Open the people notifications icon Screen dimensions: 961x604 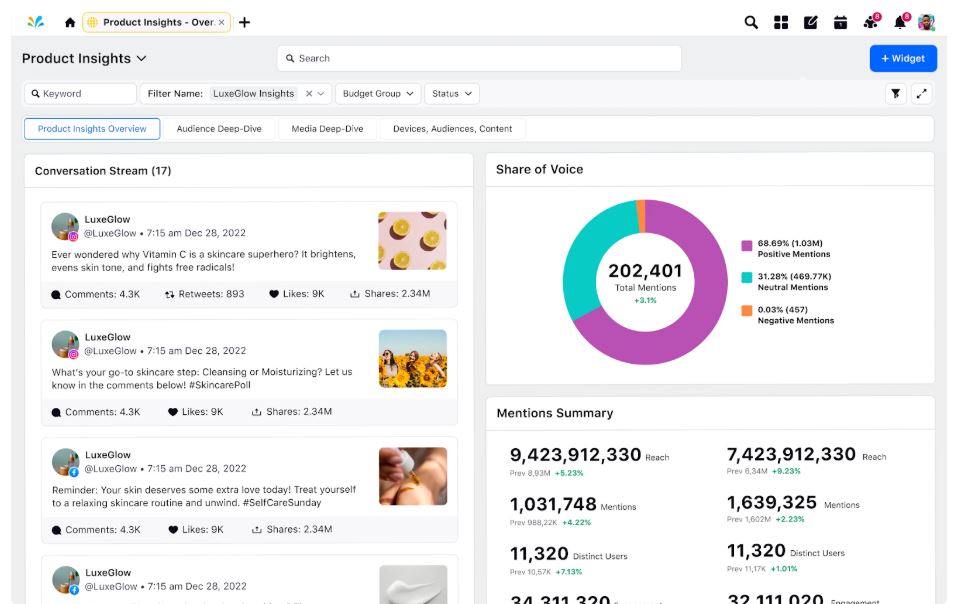point(871,22)
